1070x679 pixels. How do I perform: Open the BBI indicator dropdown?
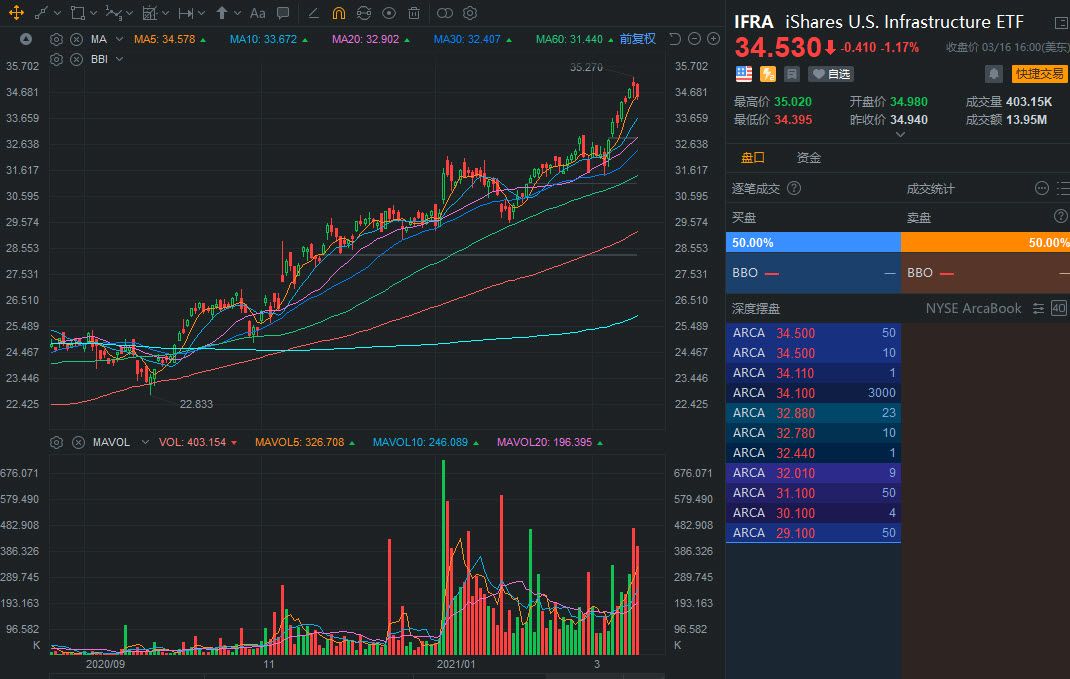119,59
